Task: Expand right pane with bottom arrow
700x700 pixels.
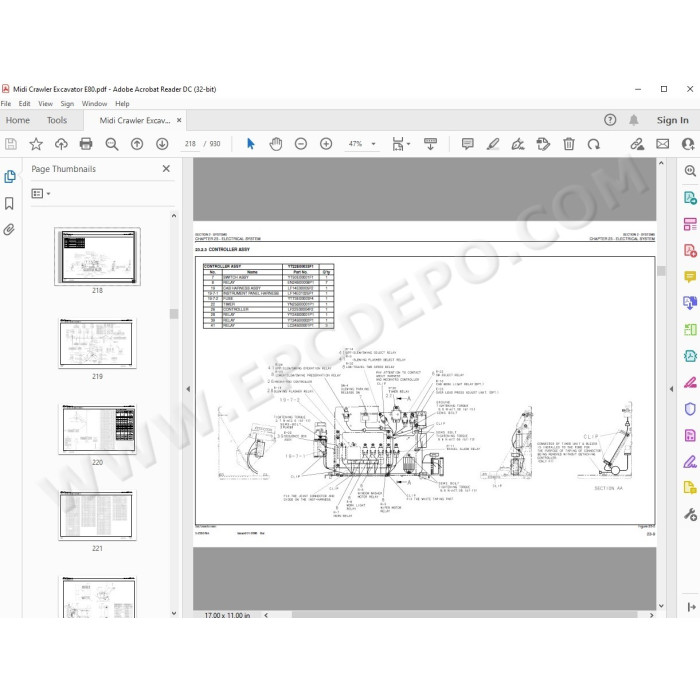Action: (692, 607)
